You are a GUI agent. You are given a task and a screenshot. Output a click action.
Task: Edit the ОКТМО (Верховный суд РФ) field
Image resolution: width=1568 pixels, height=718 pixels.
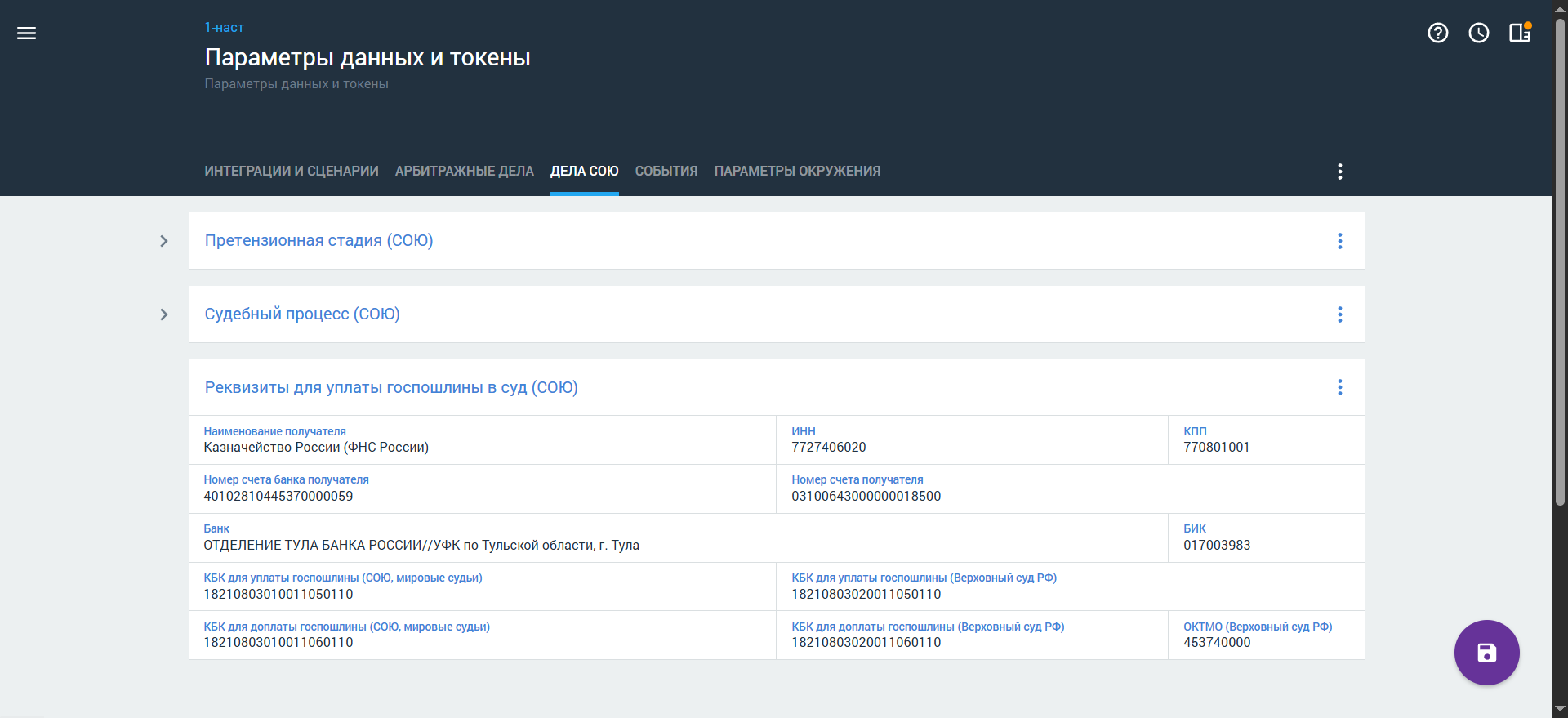(1267, 635)
